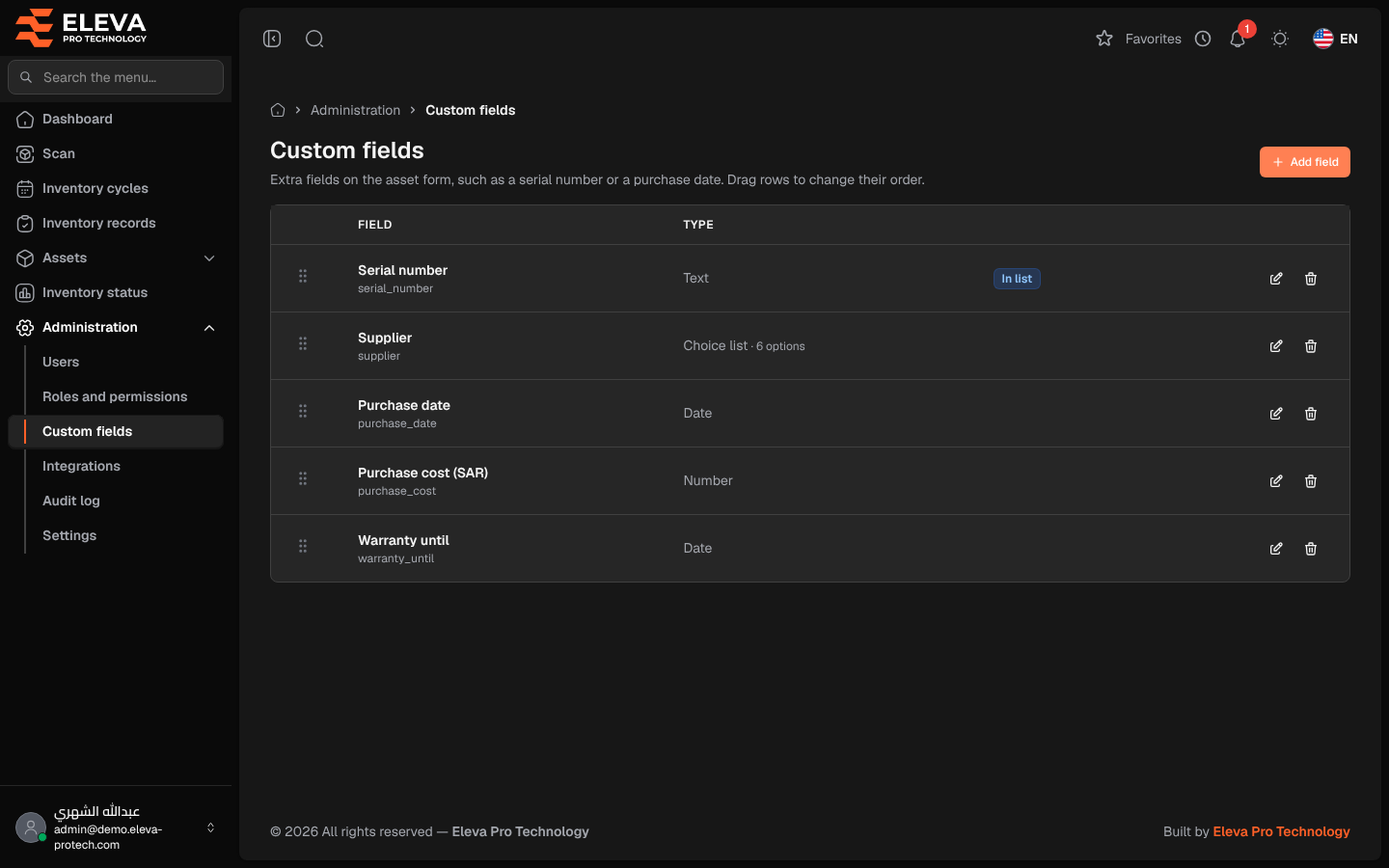
Task: Open the user account switcher arrows
Action: coord(210,827)
